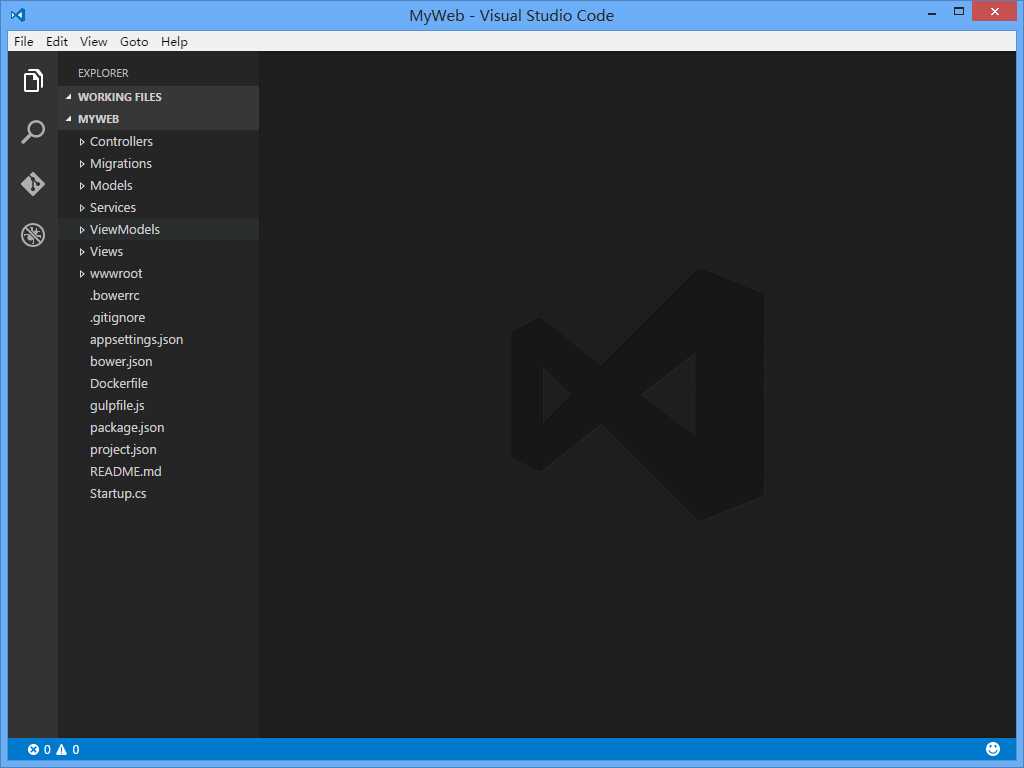The width and height of the screenshot is (1024, 768).
Task: Select the ViewModels folder name
Action: 125,229
